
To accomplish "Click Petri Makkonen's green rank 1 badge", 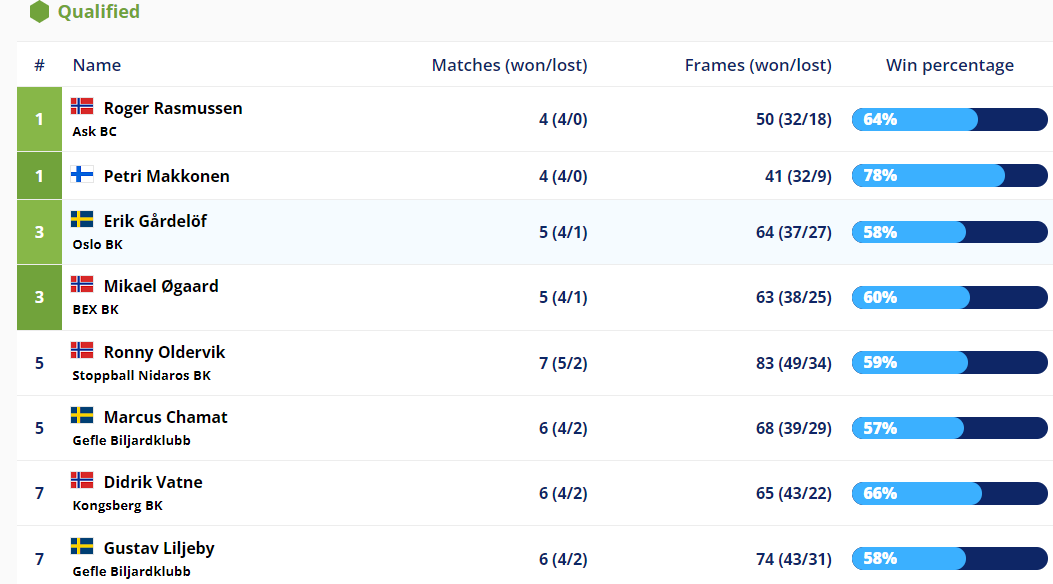I will (x=40, y=176).
